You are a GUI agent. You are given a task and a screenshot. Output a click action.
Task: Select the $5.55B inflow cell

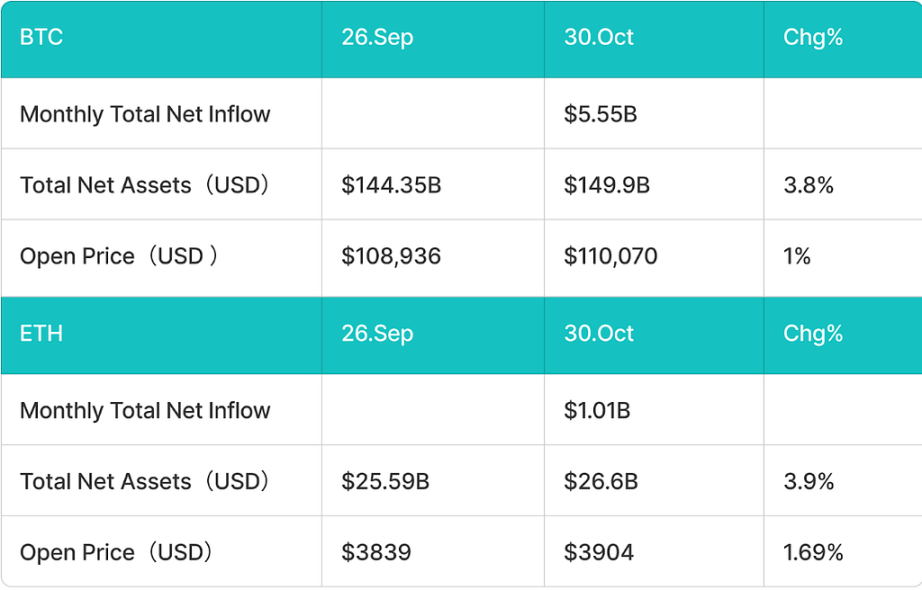(x=600, y=114)
